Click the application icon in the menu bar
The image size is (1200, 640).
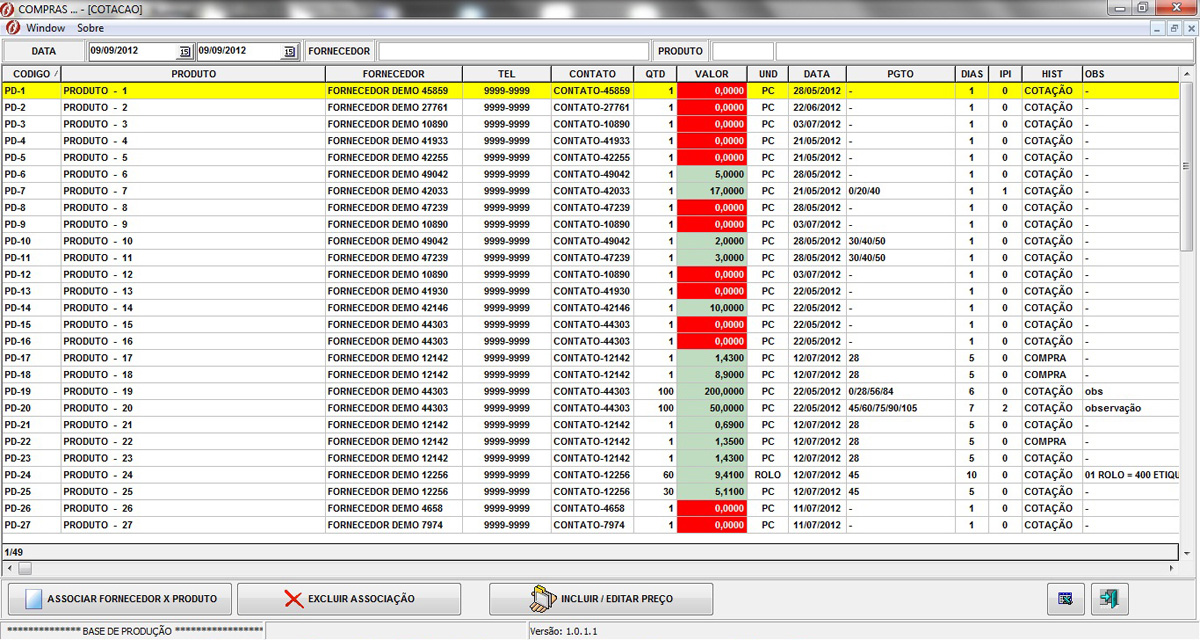13,28
